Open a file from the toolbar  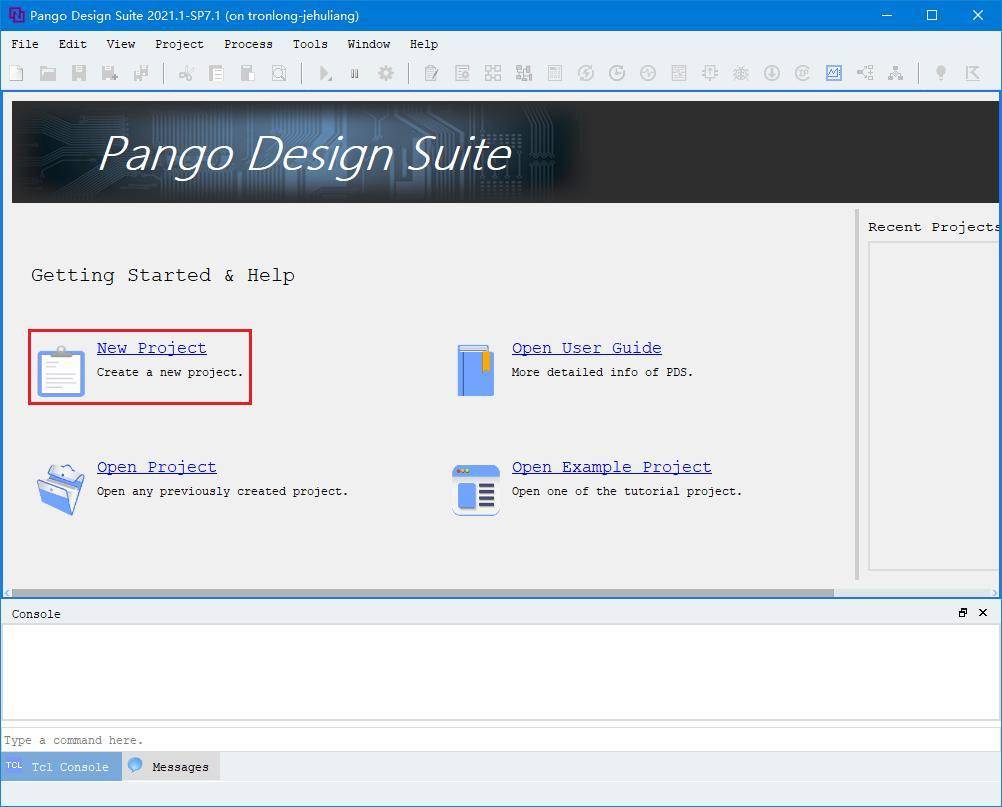click(48, 73)
